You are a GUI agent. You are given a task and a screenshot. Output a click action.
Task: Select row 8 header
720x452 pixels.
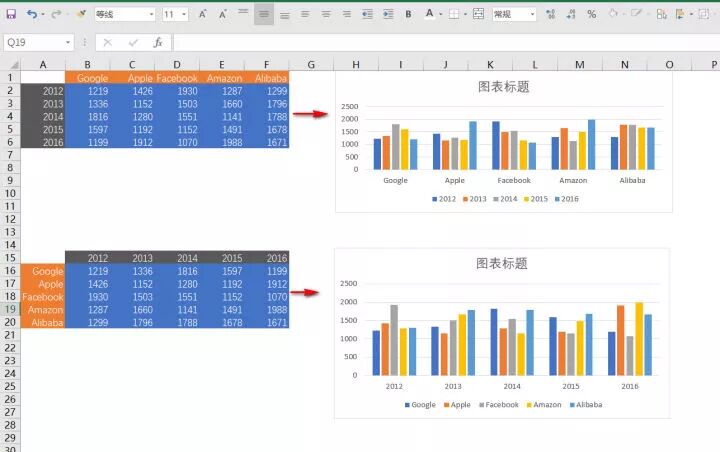(10, 168)
